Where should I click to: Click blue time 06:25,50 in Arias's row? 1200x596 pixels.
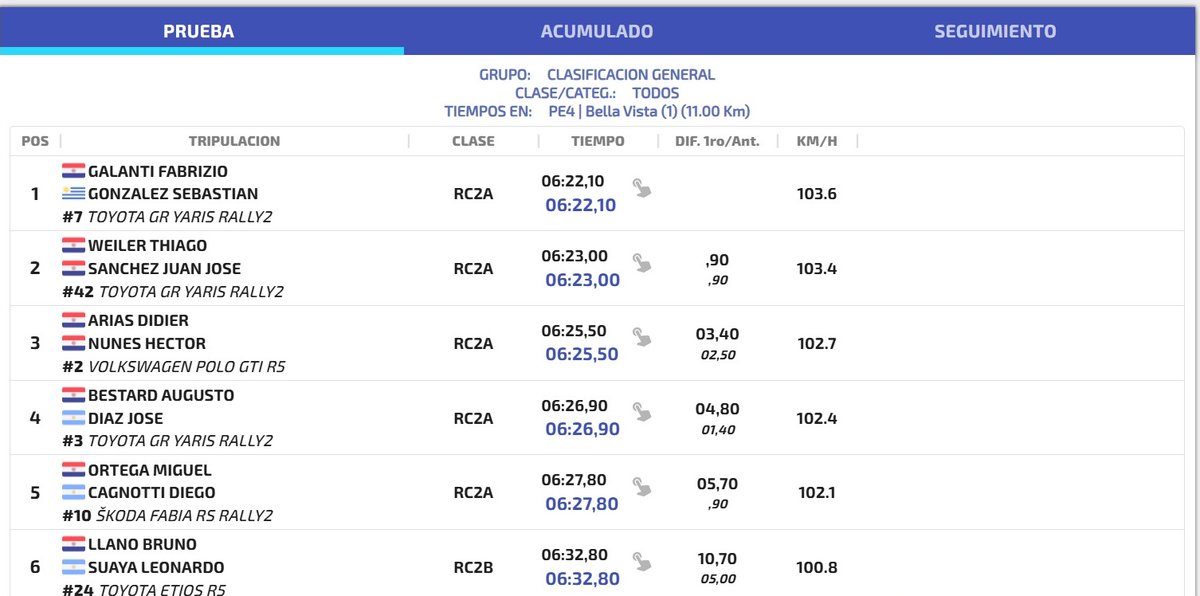tap(582, 354)
